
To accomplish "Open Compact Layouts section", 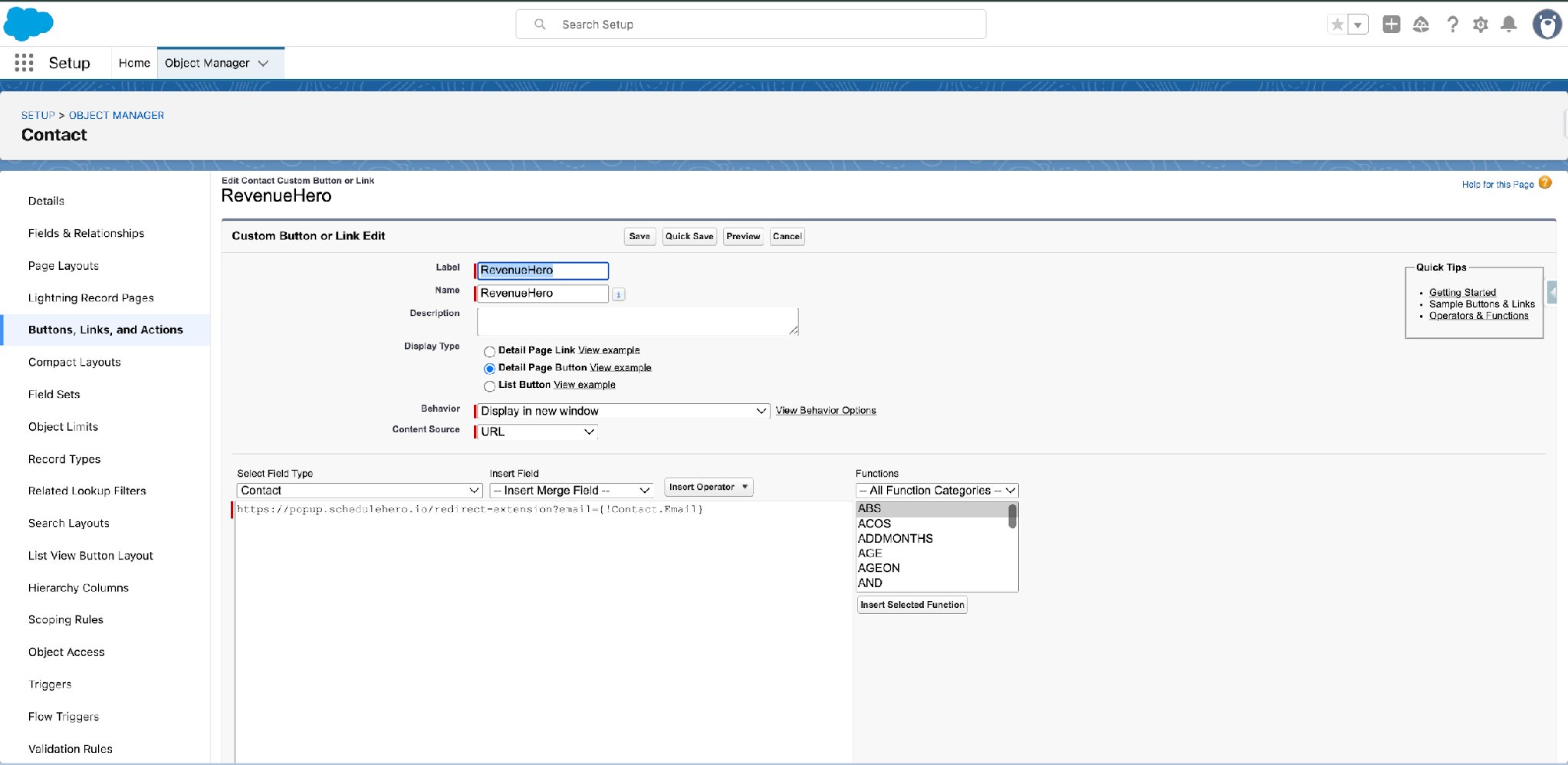I will coord(74,362).
